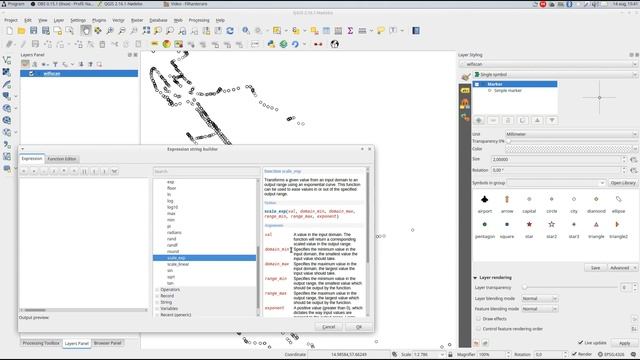Open the Symbols in group dropdown

(x=556, y=183)
